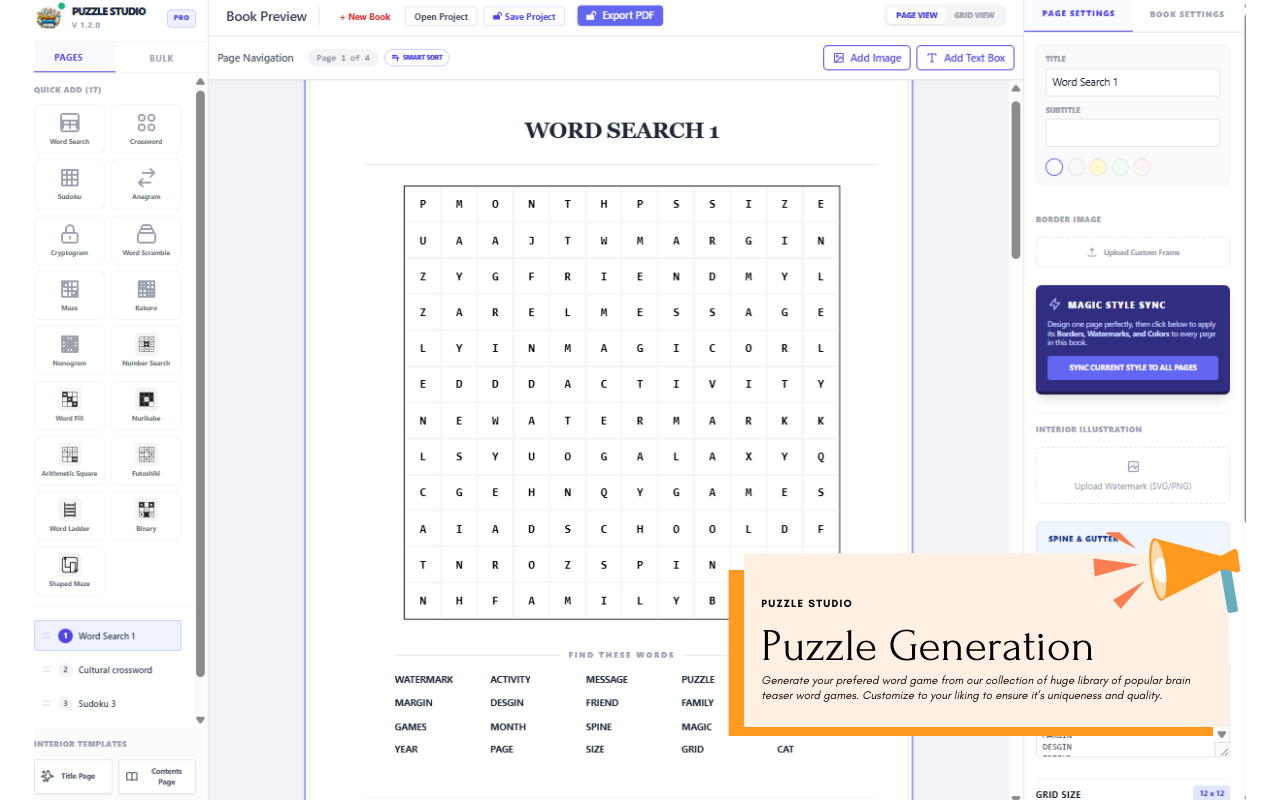This screenshot has width=1280, height=800.
Task: Add a Shaped Maze puzzle
Action: point(69,570)
